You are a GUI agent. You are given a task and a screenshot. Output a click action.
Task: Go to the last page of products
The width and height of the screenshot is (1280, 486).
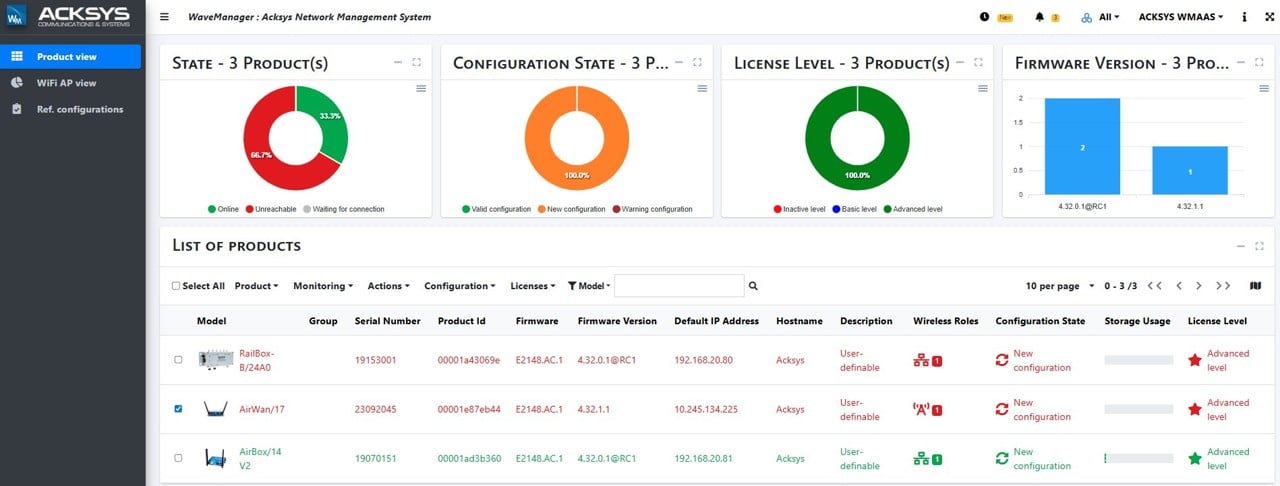pos(1223,286)
